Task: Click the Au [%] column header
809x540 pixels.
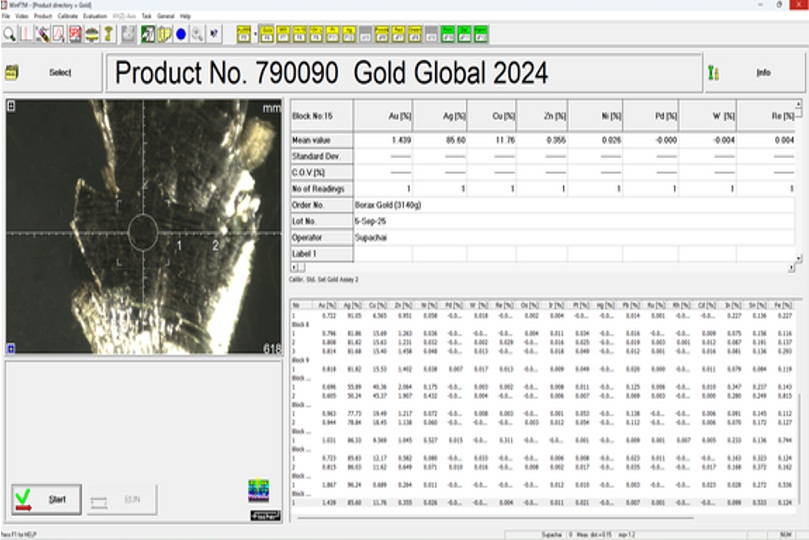Action: [x=400, y=116]
